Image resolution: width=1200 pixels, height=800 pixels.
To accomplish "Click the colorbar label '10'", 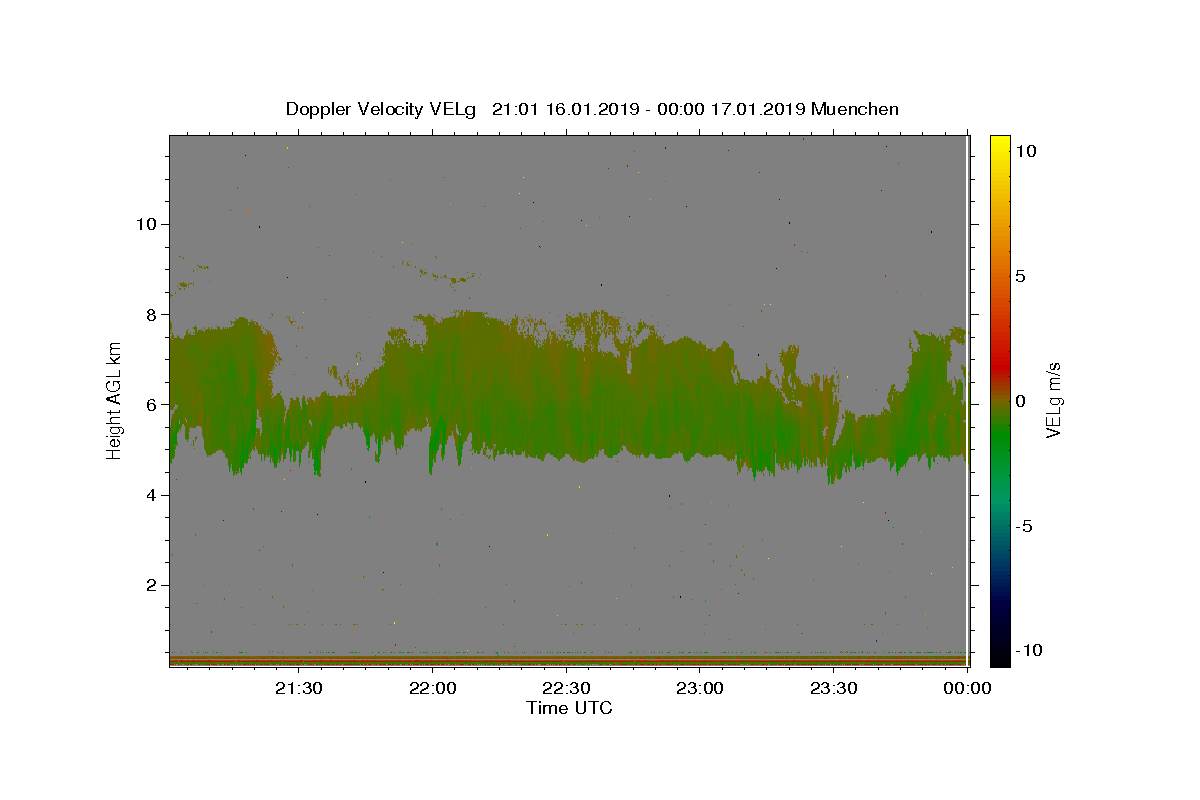I will (x=1026, y=151).
